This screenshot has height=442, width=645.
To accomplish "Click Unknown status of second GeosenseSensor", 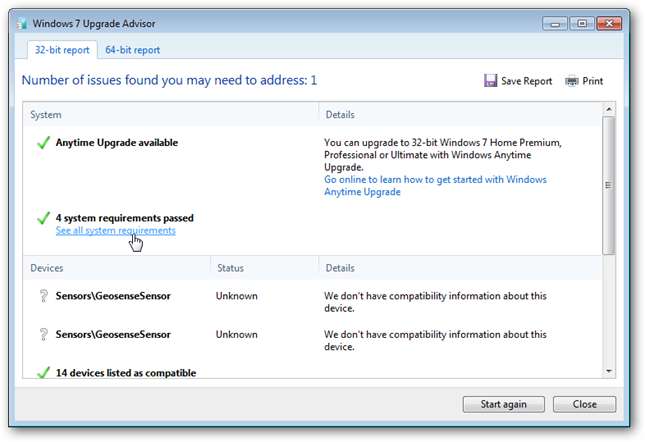I will pos(237,335).
